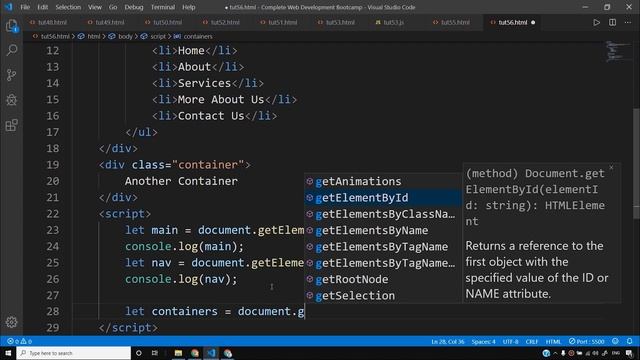Open the Debug view in activity bar
The width and height of the screenshot is (640, 360).
coord(11,100)
